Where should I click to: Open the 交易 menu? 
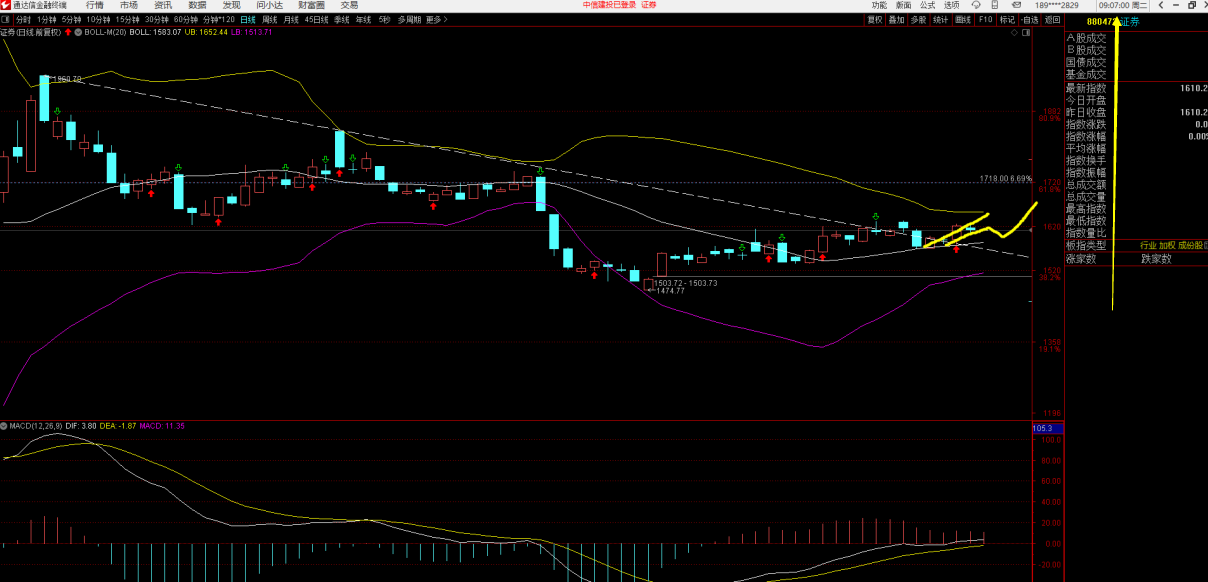coord(349,5)
